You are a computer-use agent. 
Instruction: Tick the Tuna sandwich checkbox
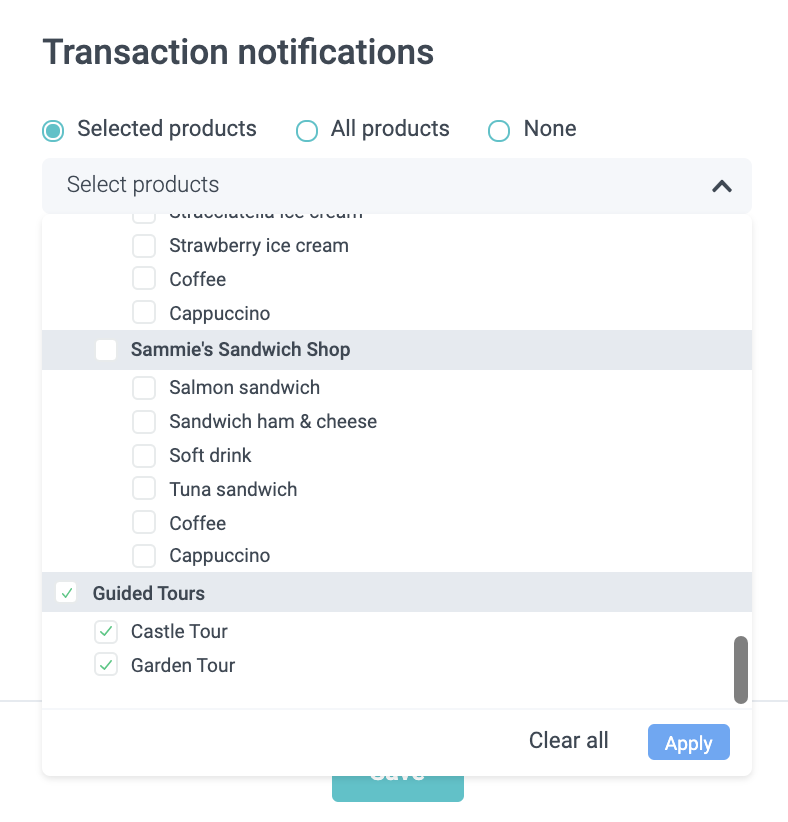click(144, 490)
